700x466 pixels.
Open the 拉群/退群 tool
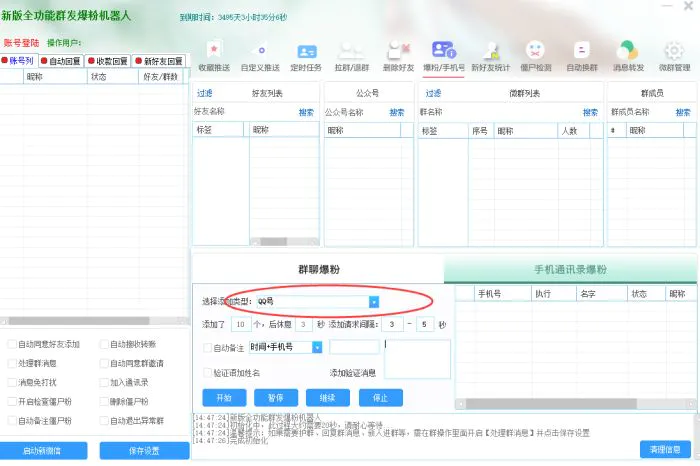click(352, 56)
